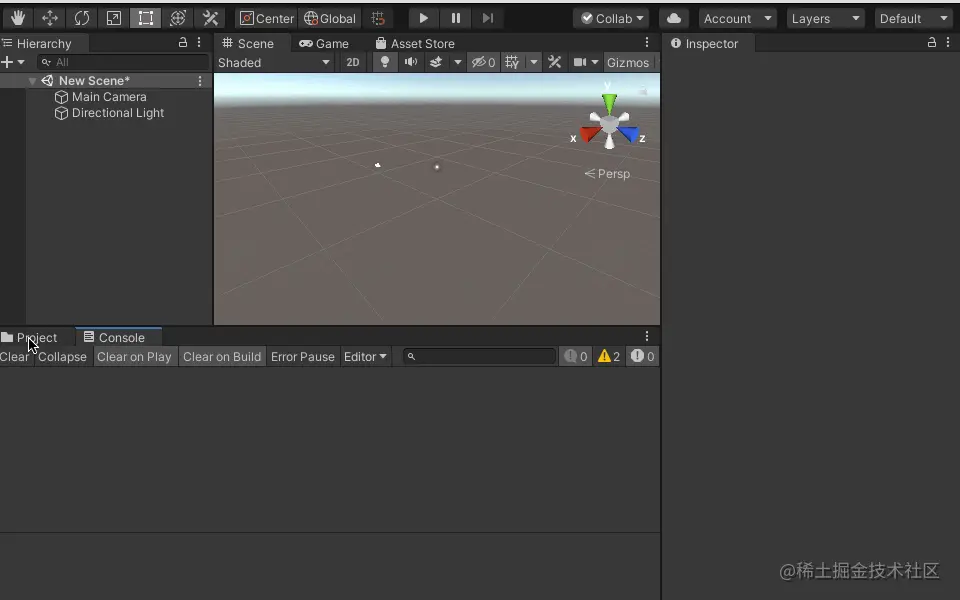Screen dimensions: 960x600
Task: Toggle Error Pause option
Action: 302,357
